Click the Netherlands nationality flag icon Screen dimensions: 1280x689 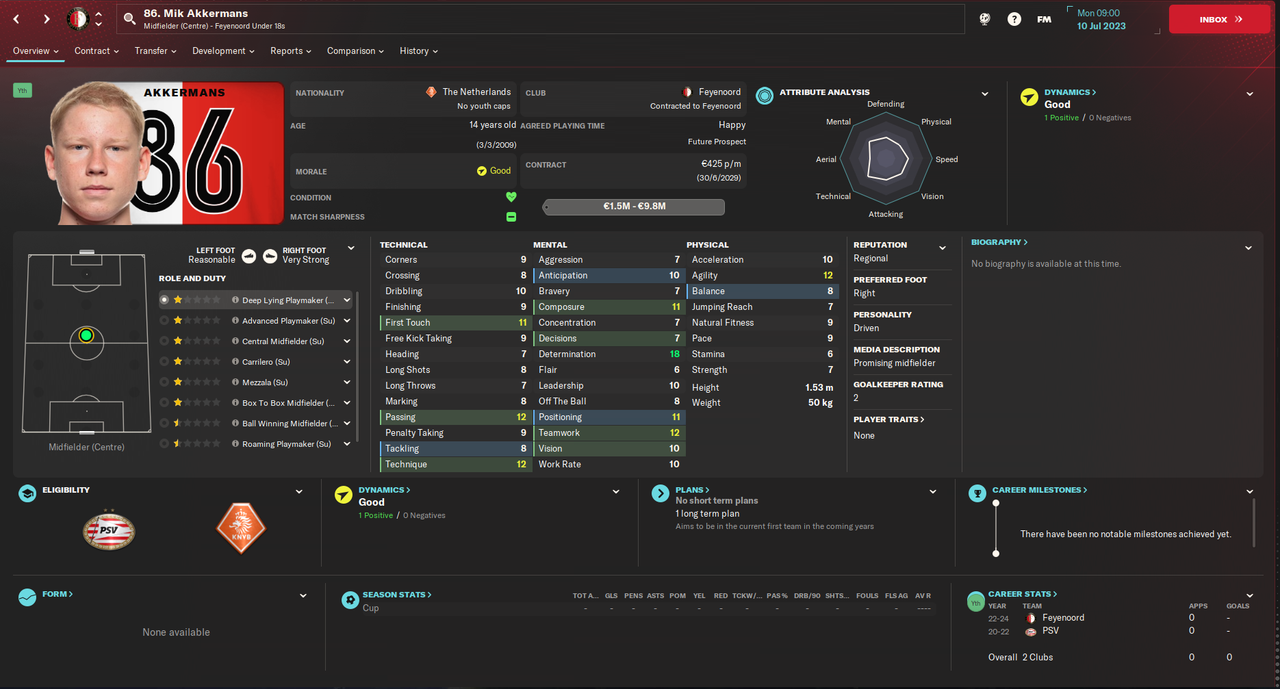[431, 92]
